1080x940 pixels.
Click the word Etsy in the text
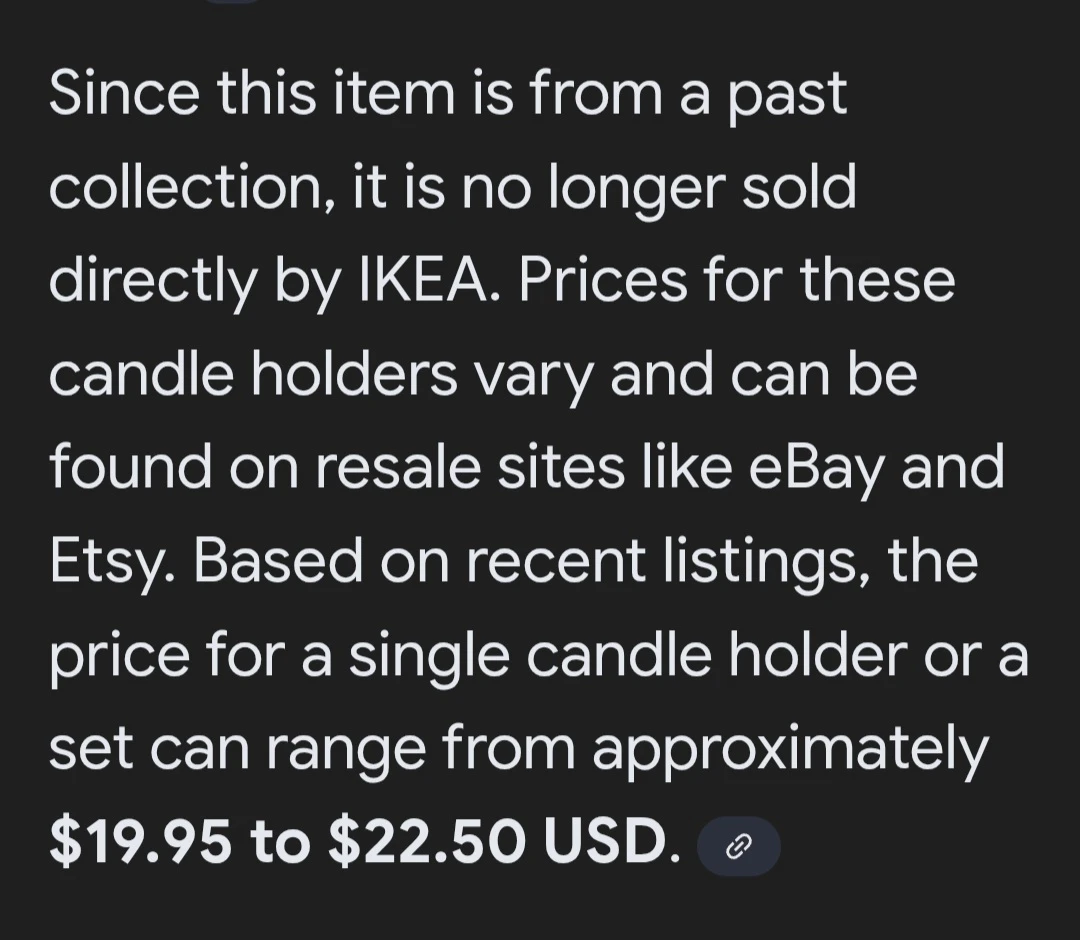click(x=114, y=562)
